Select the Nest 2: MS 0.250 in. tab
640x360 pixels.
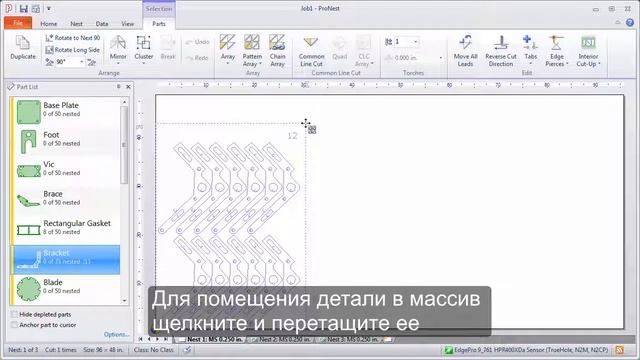(281, 339)
